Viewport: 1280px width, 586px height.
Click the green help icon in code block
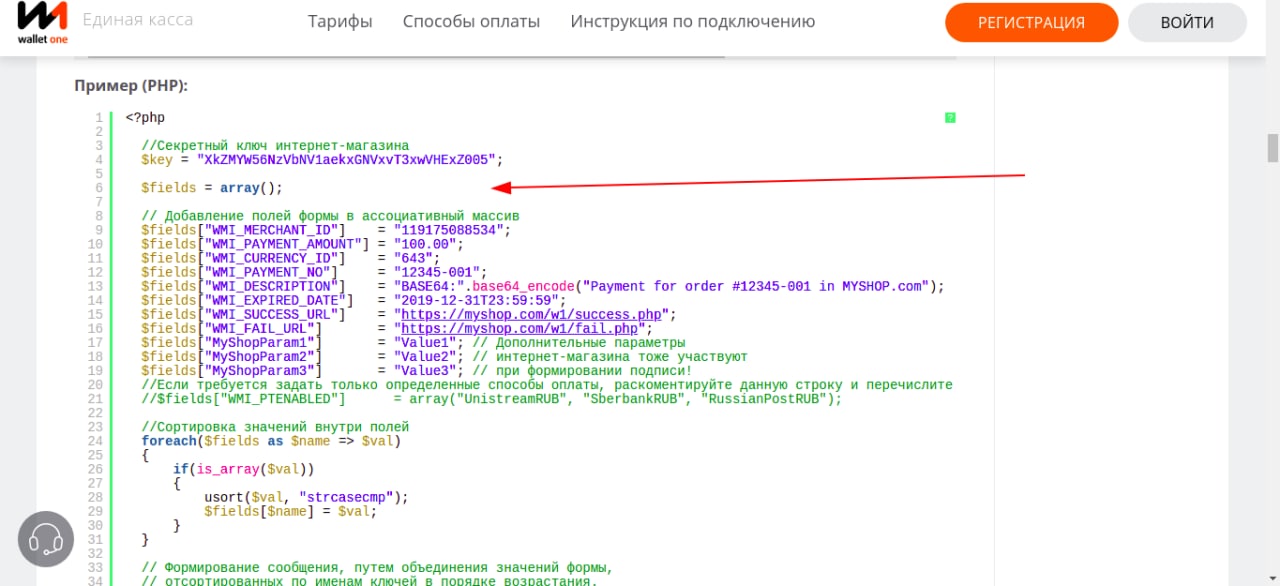(x=950, y=118)
